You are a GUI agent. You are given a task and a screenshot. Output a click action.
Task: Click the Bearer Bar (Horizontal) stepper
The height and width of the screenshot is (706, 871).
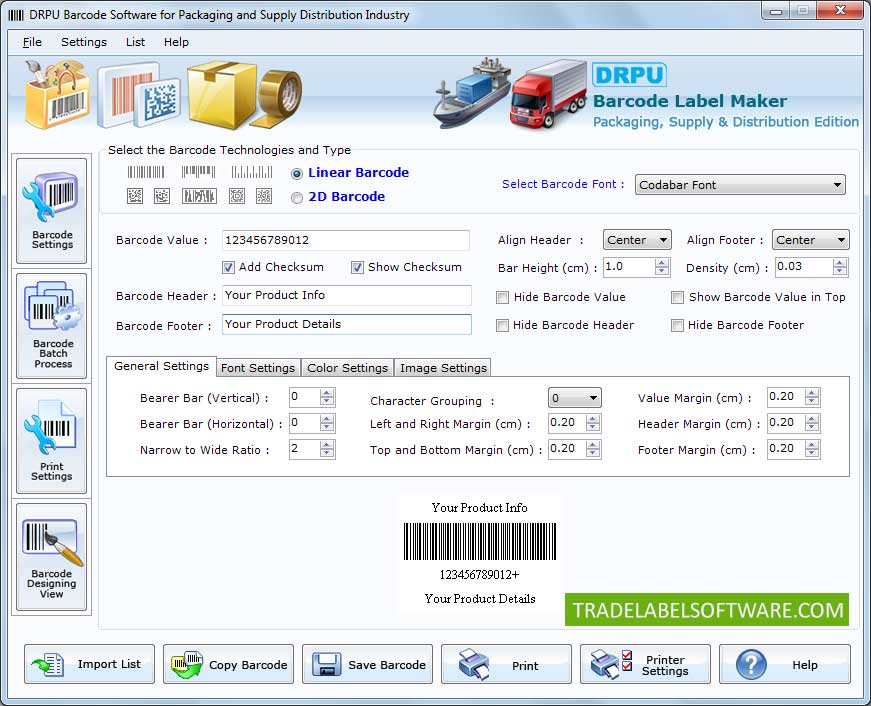pos(327,423)
